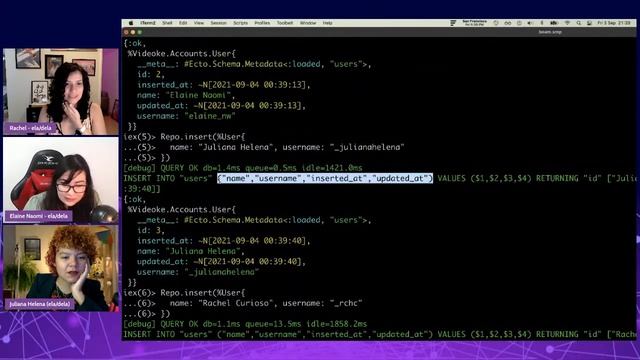Open the Edit menu
This screenshot has width=640, height=360.
[183, 23]
